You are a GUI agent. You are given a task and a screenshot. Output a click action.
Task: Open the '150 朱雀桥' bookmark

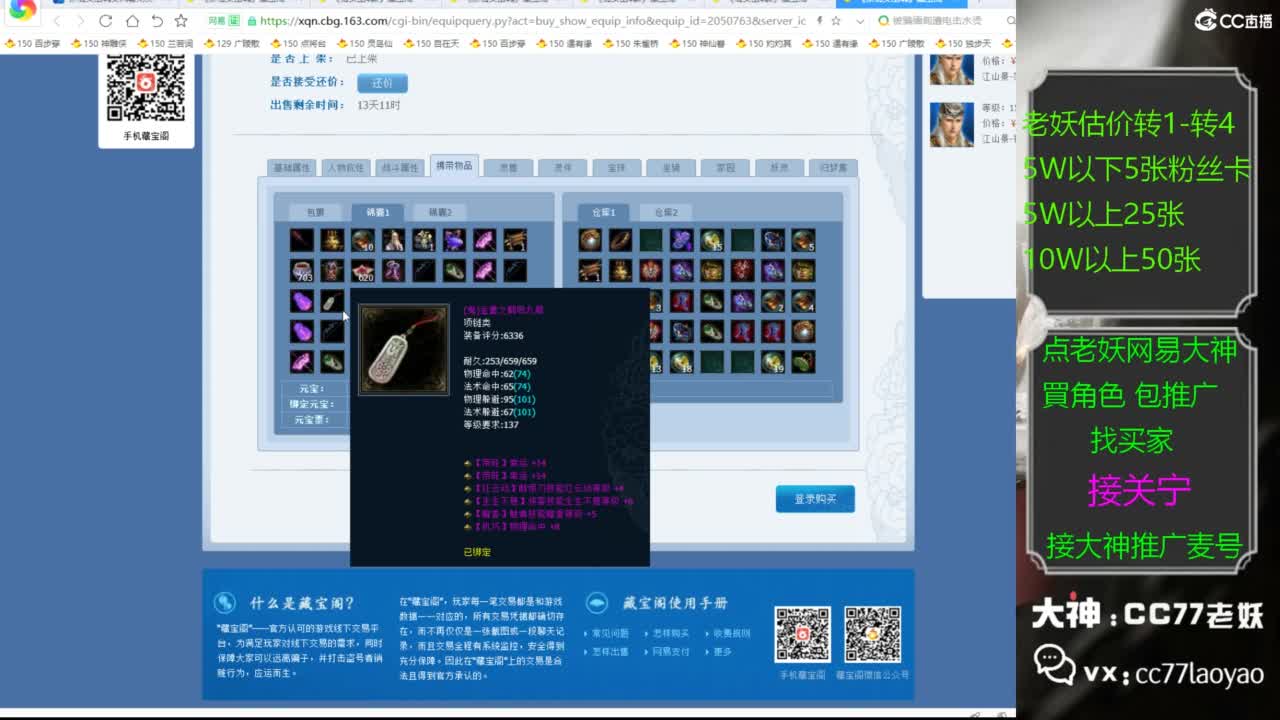630,43
